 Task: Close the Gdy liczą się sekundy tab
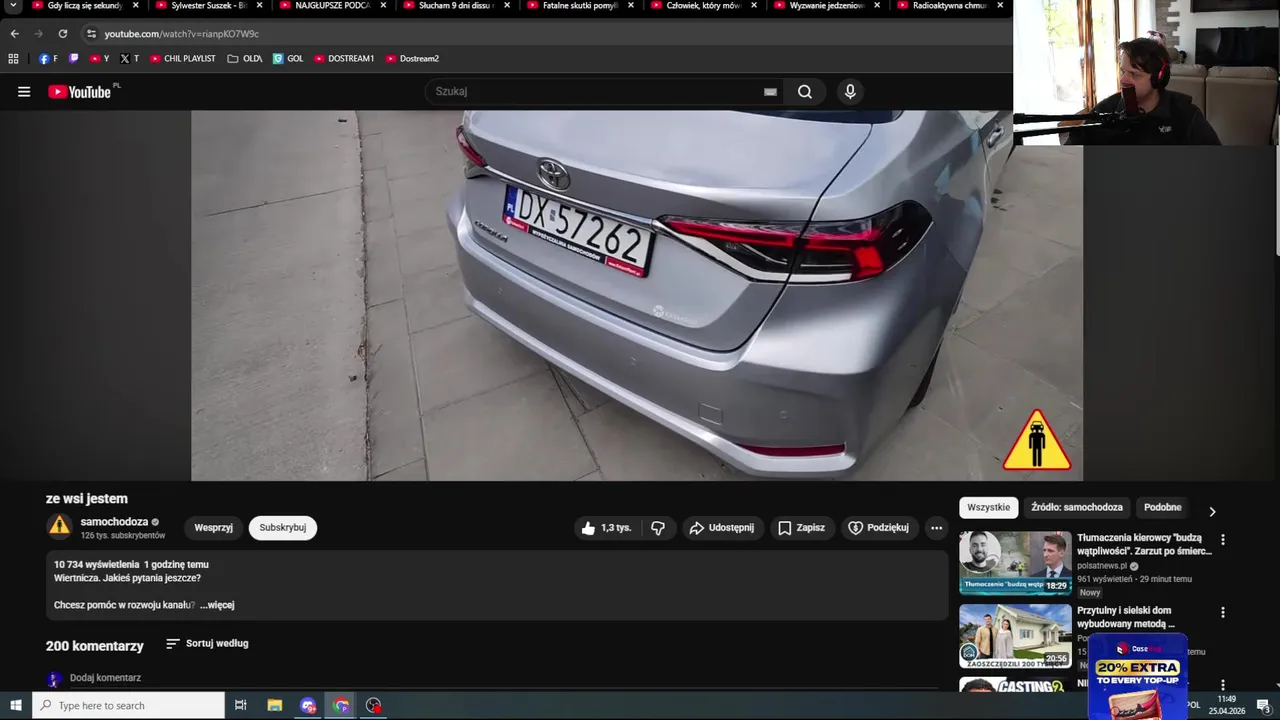point(136,6)
